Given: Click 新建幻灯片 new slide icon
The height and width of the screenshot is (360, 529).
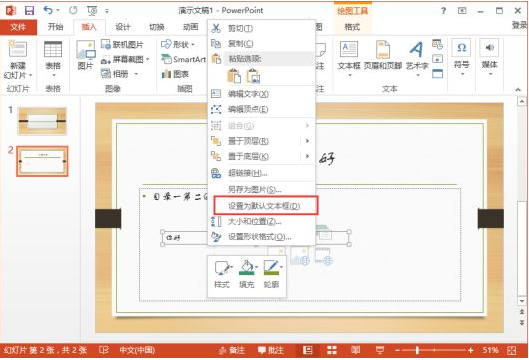Looking at the screenshot, I should pyautogui.click(x=18, y=60).
